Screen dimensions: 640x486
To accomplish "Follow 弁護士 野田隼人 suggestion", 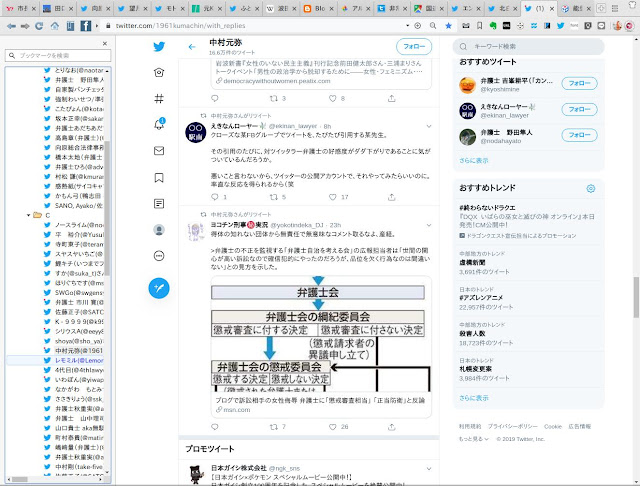I will (579, 135).
